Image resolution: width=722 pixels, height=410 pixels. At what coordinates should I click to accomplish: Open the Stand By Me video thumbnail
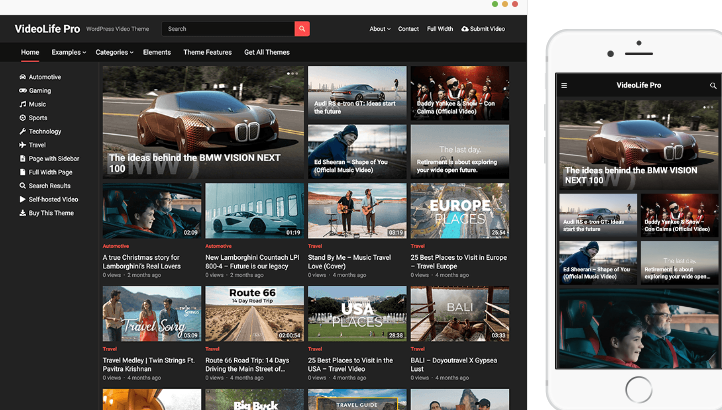coord(357,211)
